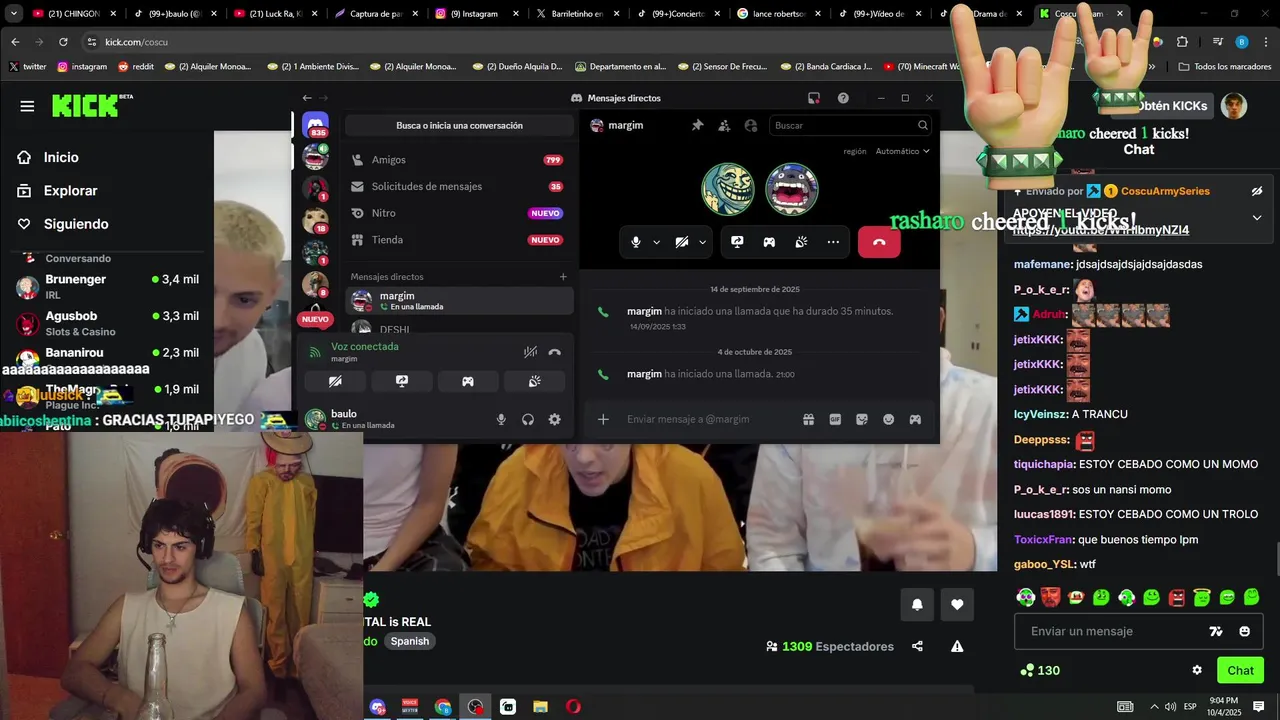The height and width of the screenshot is (720, 1280).
Task: Open the twitter bookmark
Action: coord(27,67)
